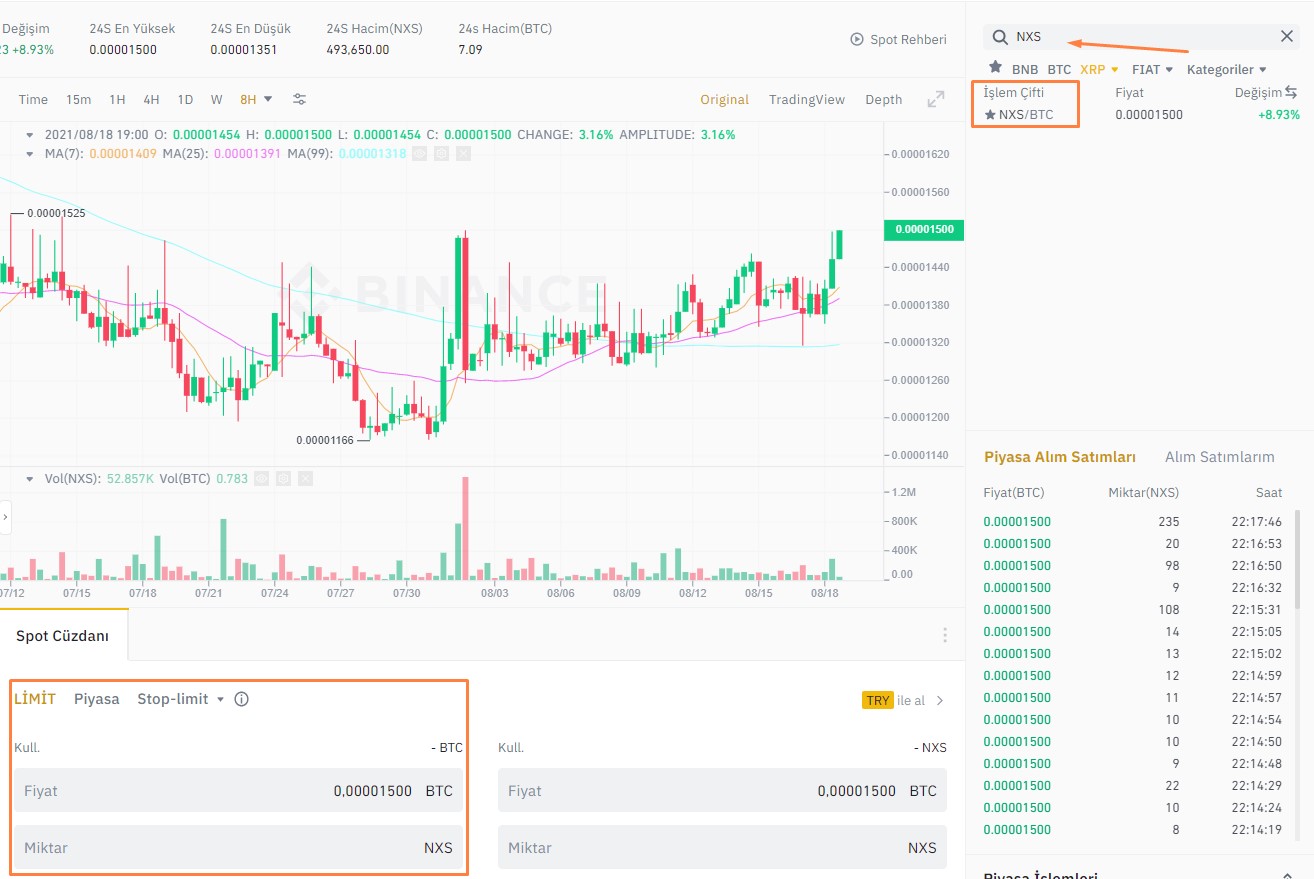Image resolution: width=1314 pixels, height=879 pixels.
Task: Toggle the Değişim sort arrows
Action: pos(1293,92)
